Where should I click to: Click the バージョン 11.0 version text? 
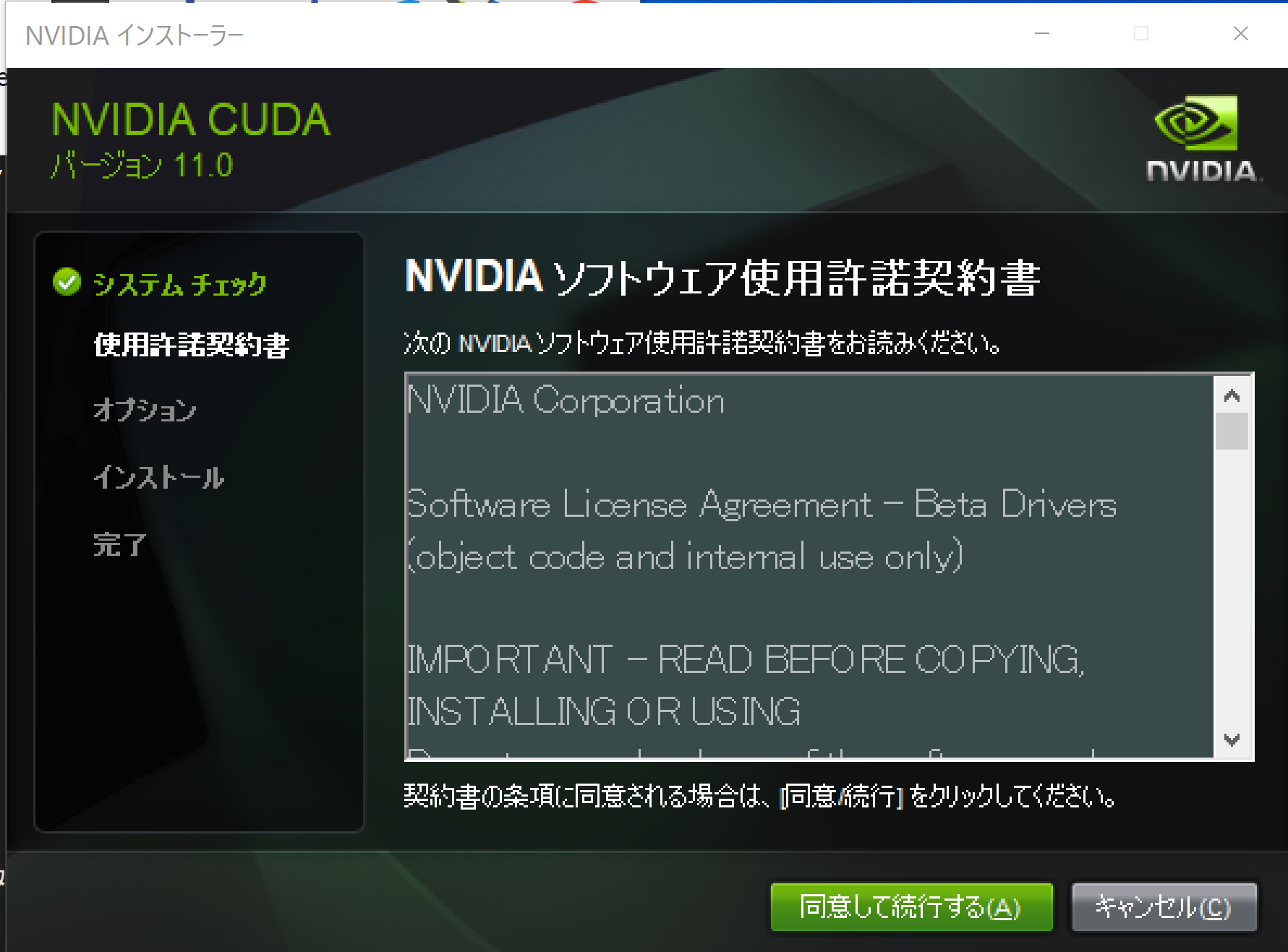(142, 166)
